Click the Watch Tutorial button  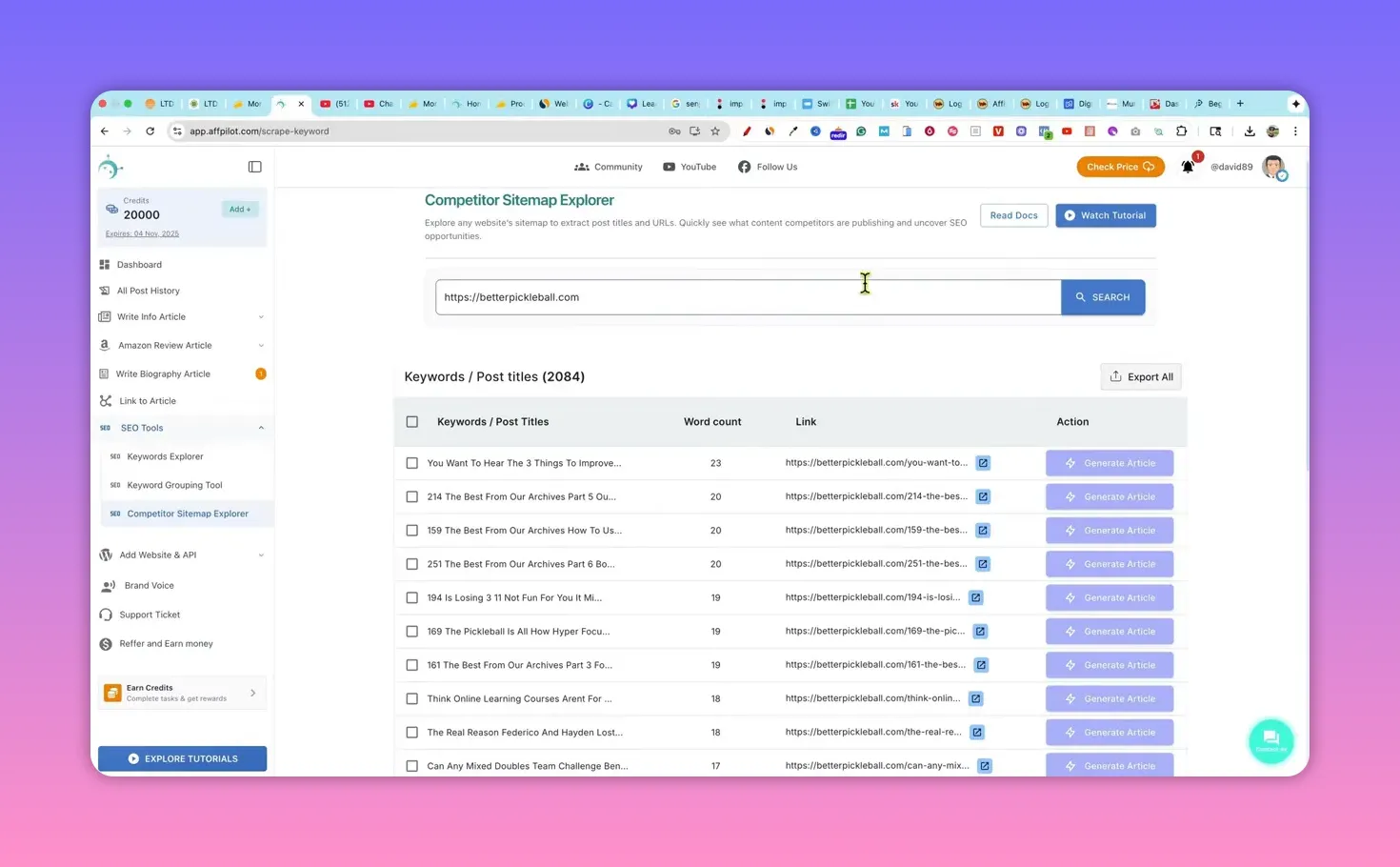point(1105,215)
